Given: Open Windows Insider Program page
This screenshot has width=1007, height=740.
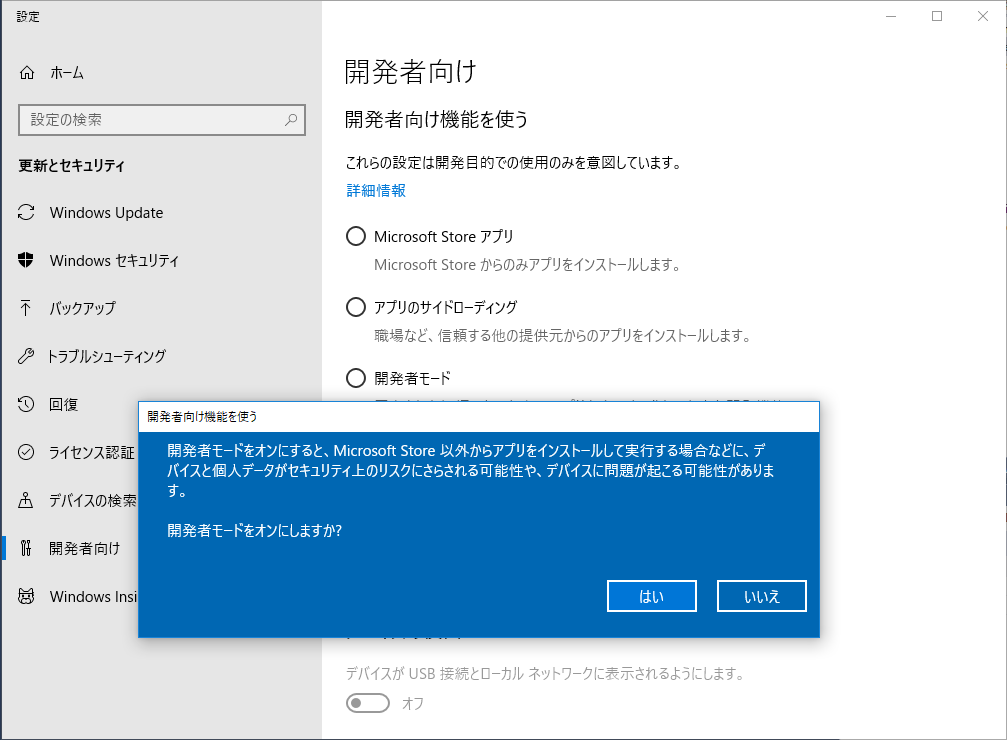Looking at the screenshot, I should (94, 596).
